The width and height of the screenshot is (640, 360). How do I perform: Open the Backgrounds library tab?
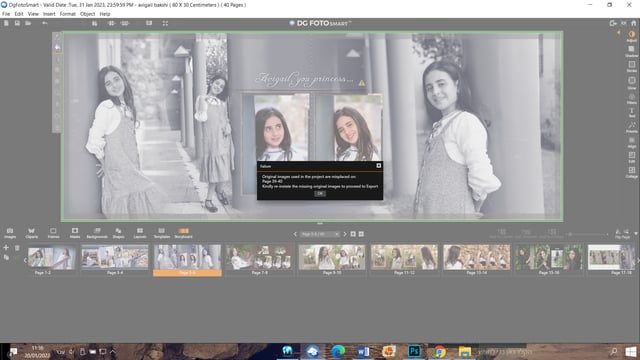pos(97,233)
